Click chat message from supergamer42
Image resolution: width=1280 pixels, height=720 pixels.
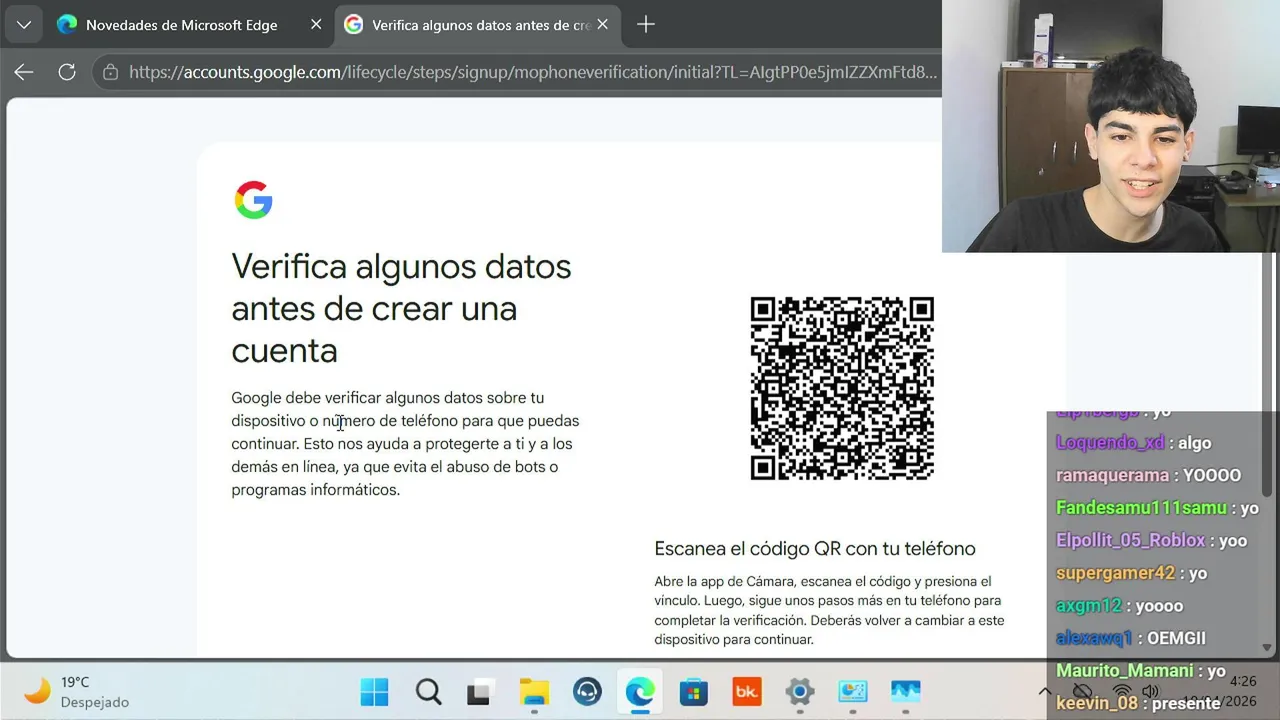tap(1131, 573)
